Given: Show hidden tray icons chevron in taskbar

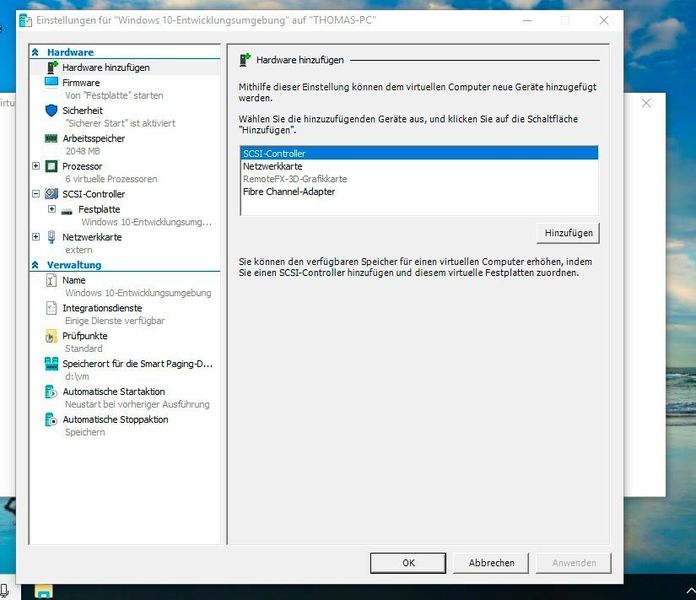Looking at the screenshot, I should (690, 591).
